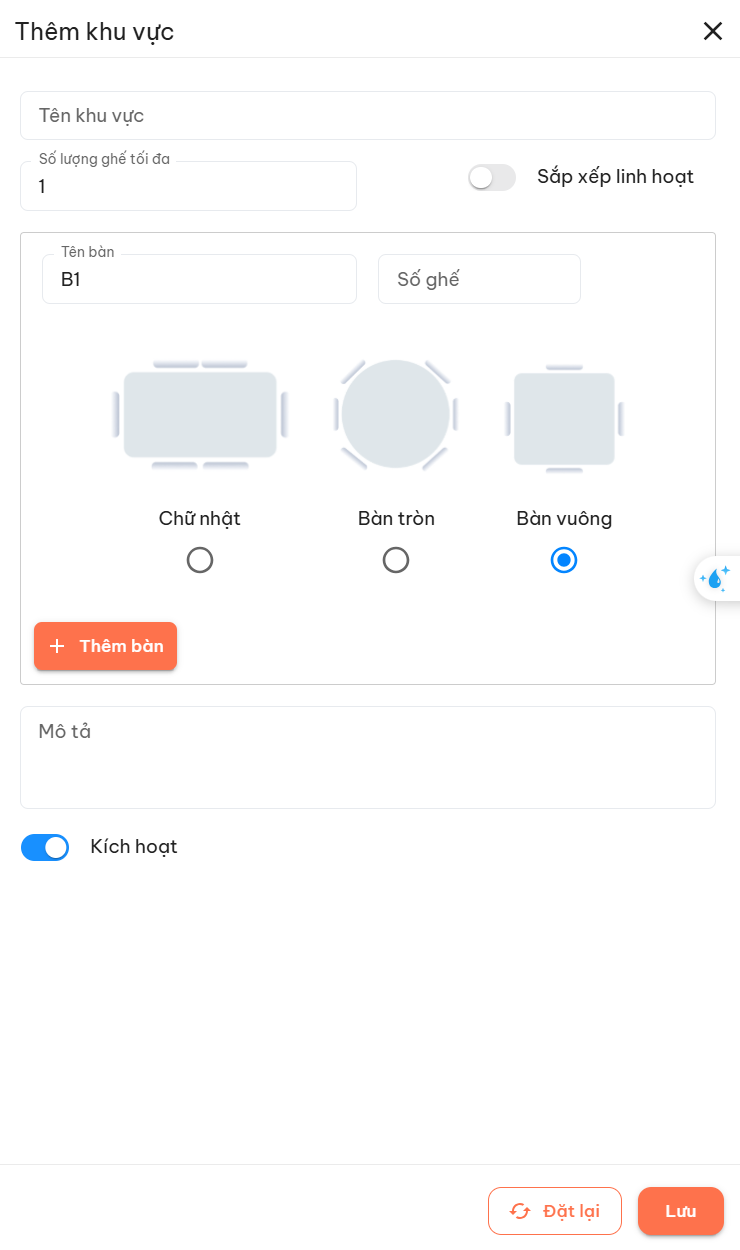Click the floating water drop sparkle icon
This screenshot has height=1250, width=740.
[x=716, y=578]
